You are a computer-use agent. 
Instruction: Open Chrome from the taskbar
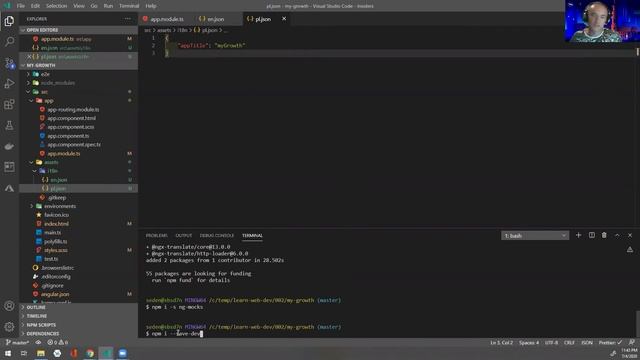point(90,353)
